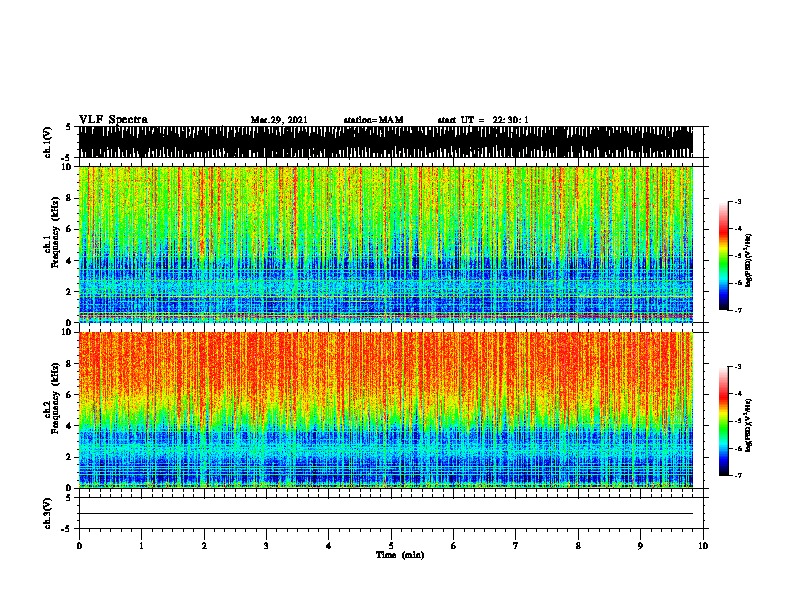
Task: Click the ch.2 frequency tick label "8"
Action: 69,364
